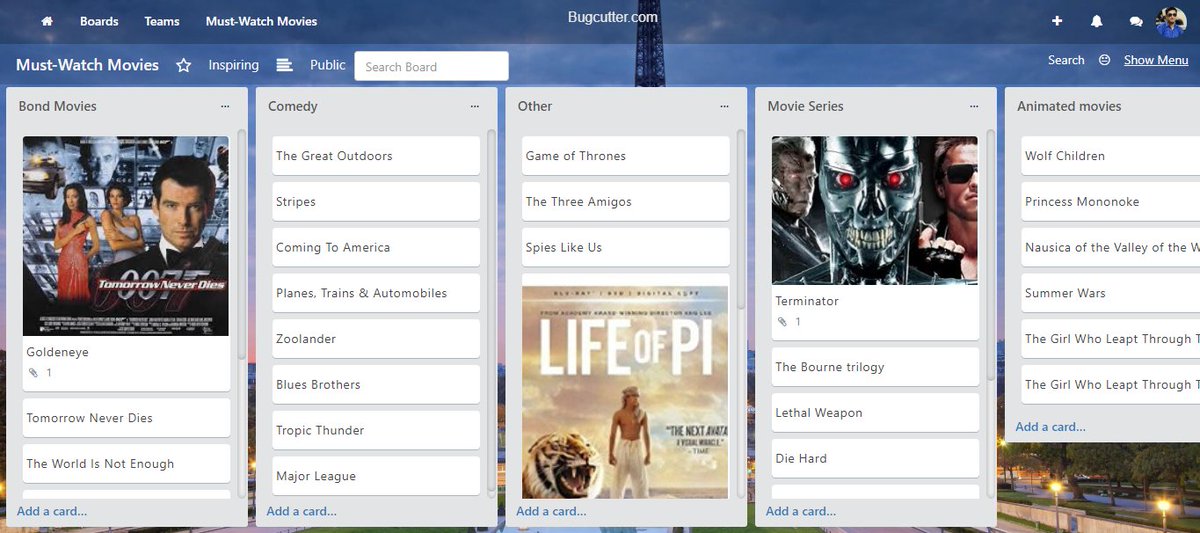The height and width of the screenshot is (533, 1200).
Task: Click the Other list scrollbar
Action: (x=741, y=220)
